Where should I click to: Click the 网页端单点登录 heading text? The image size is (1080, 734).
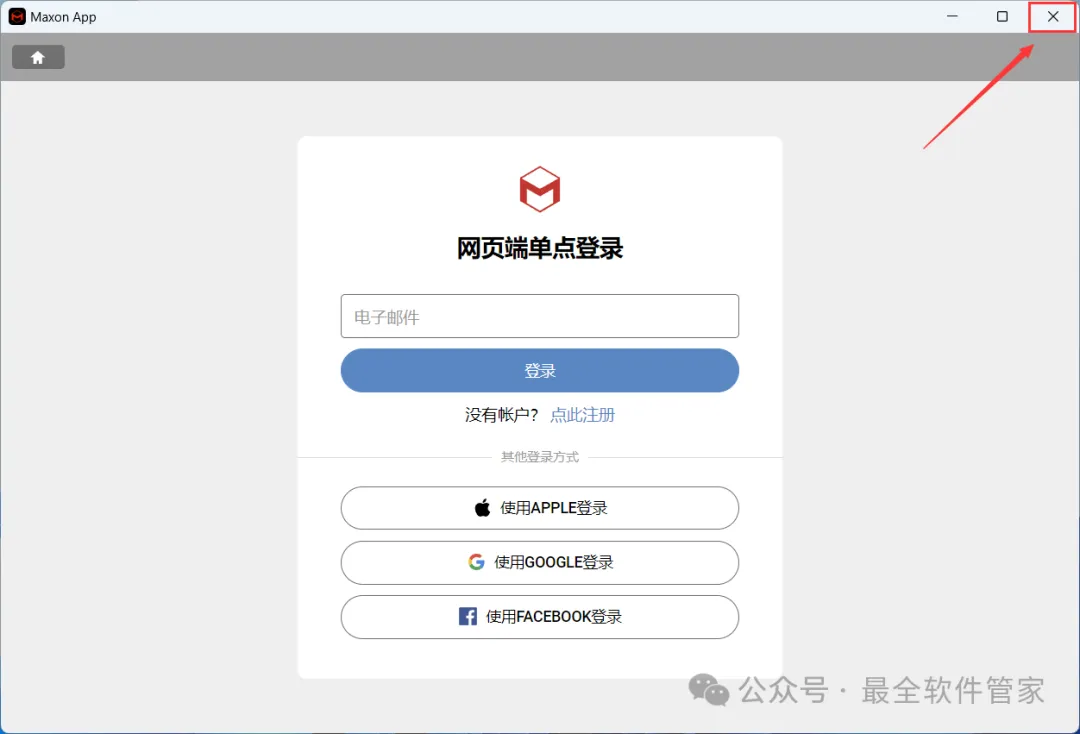pos(539,248)
